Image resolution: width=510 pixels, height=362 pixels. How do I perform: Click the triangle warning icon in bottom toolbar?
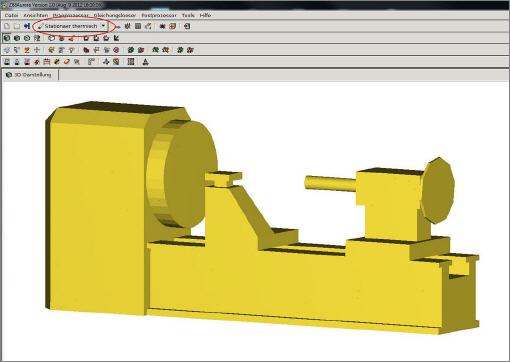146,62
